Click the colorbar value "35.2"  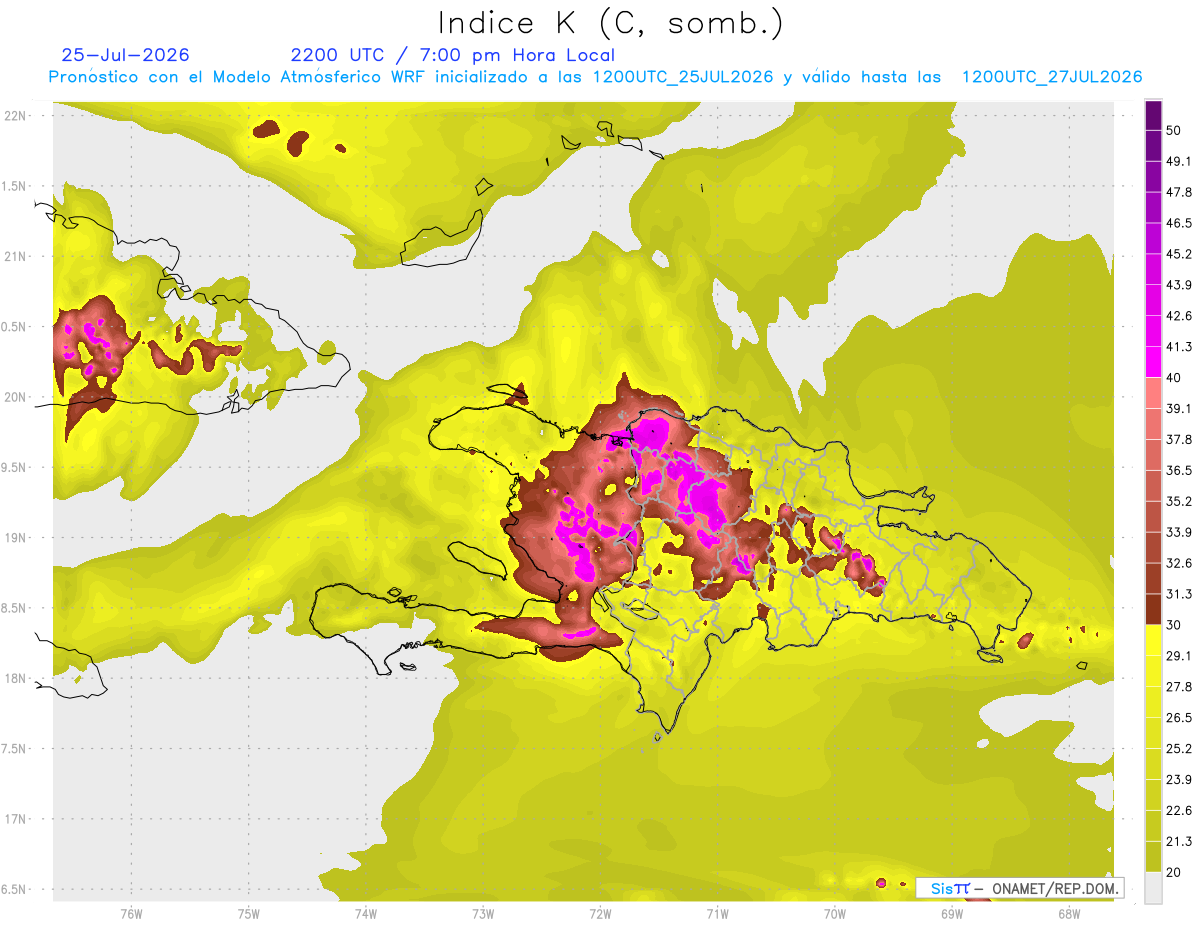[x=1178, y=501]
